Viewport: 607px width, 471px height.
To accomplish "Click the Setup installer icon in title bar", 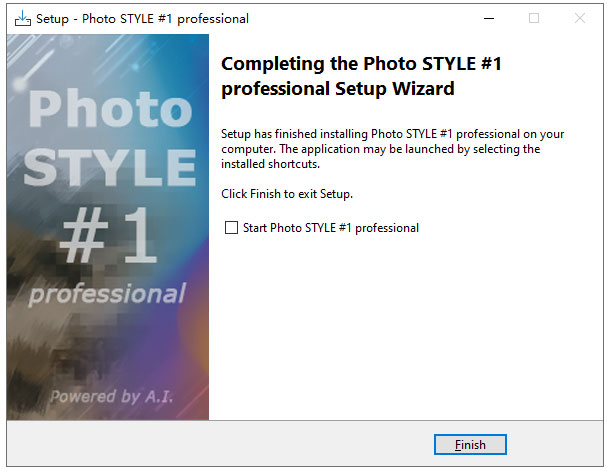I will 22,18.
